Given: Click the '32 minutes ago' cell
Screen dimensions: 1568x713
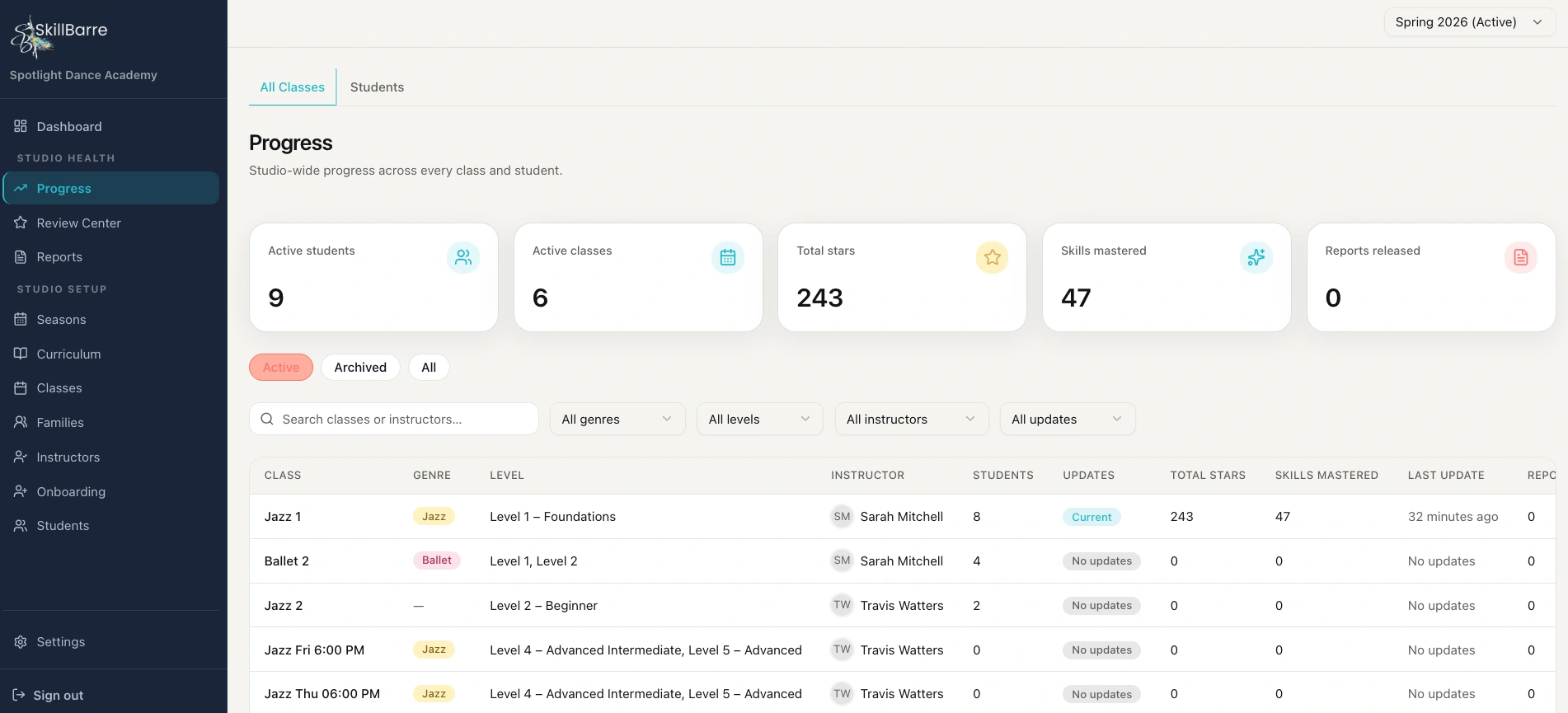Looking at the screenshot, I should 1453,517.
